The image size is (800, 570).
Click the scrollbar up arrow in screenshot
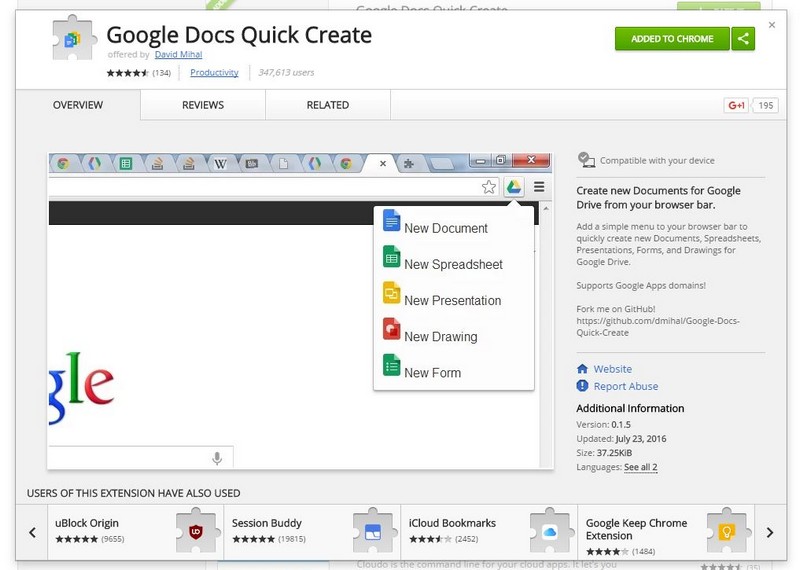(546, 209)
